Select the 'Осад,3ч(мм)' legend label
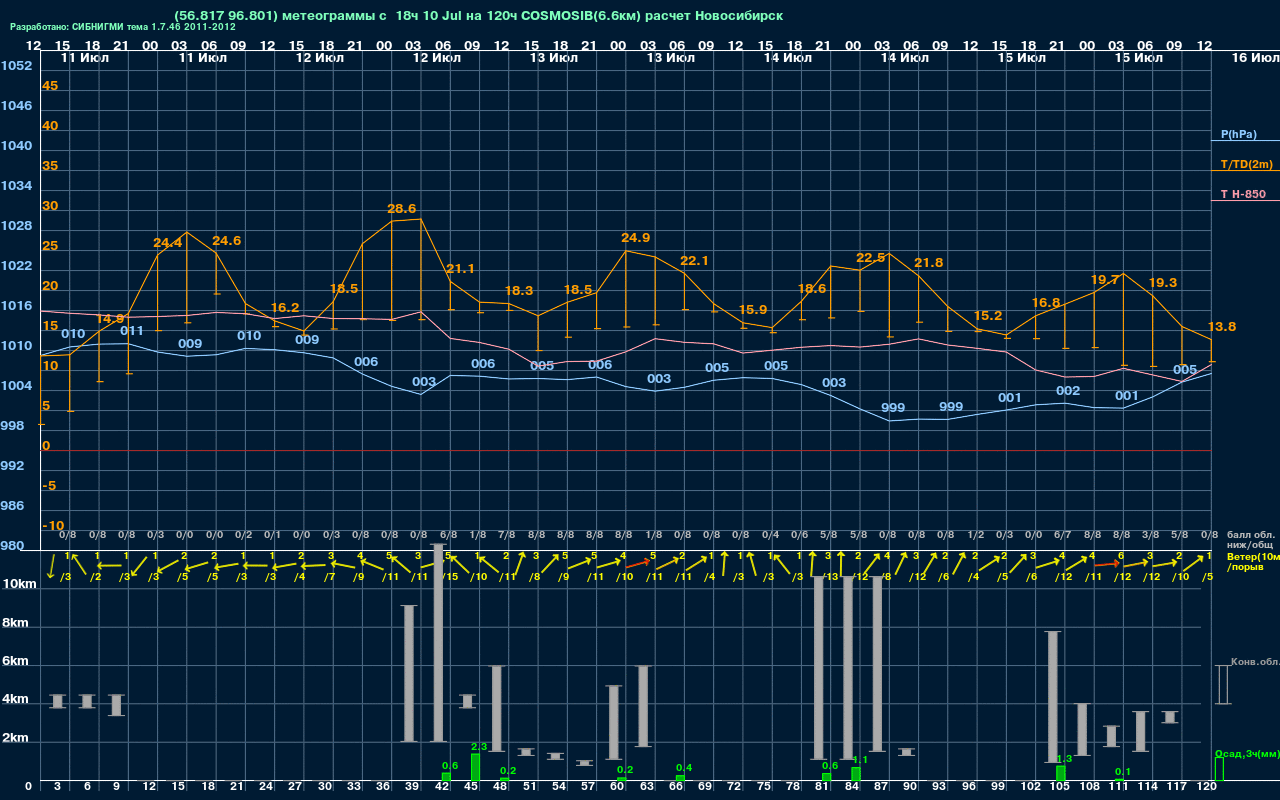 tap(1247, 753)
